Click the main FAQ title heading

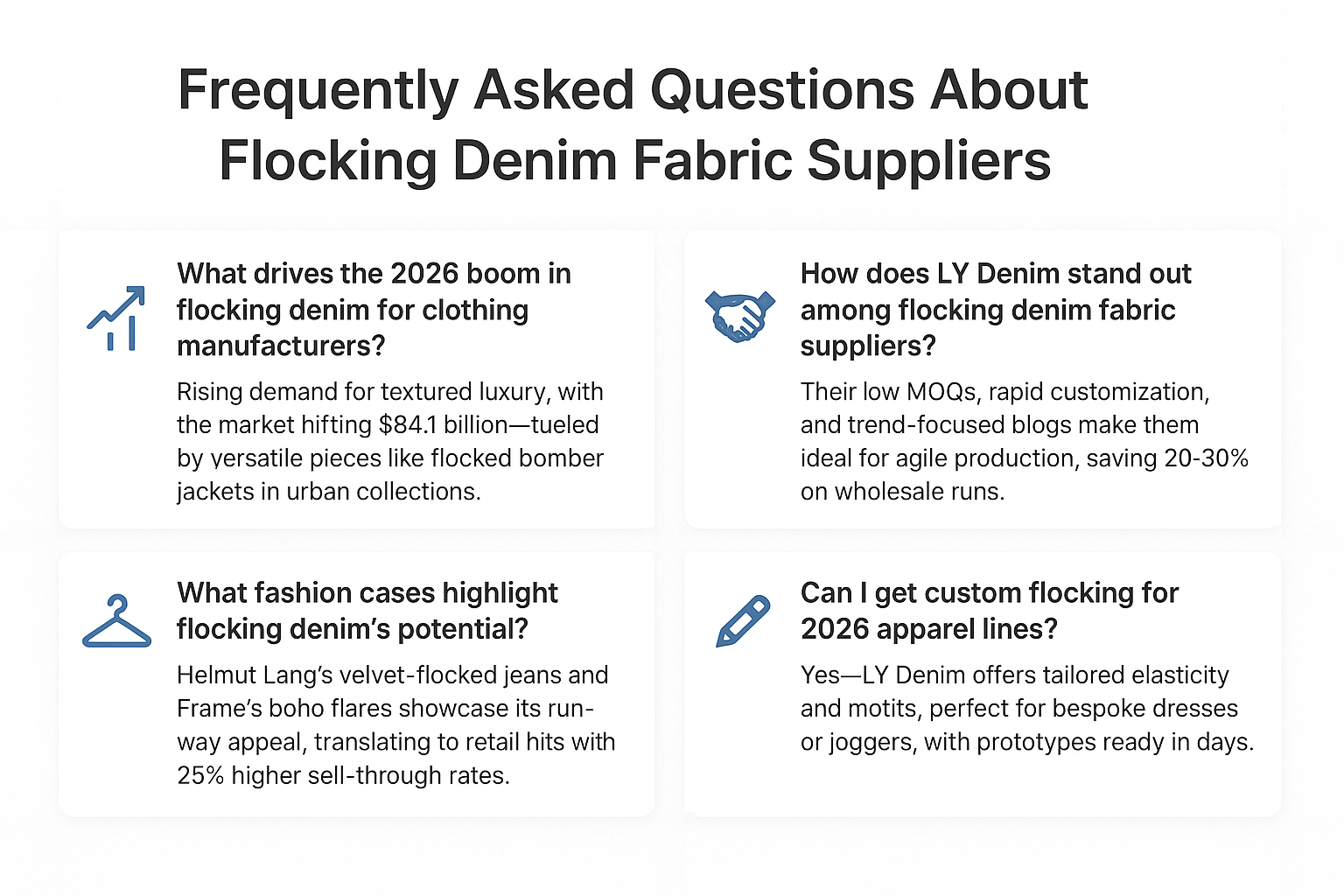tap(633, 125)
